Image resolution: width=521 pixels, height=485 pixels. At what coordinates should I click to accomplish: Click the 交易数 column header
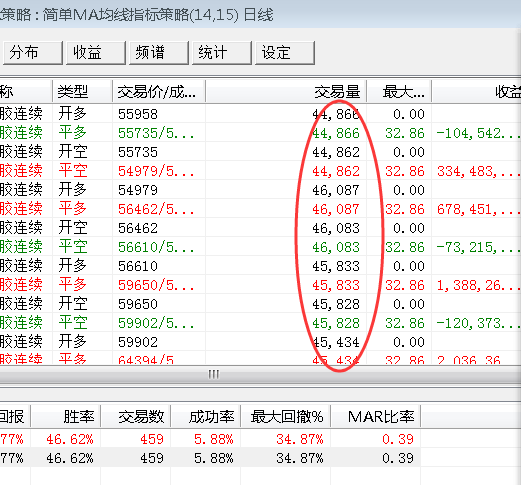(136, 417)
